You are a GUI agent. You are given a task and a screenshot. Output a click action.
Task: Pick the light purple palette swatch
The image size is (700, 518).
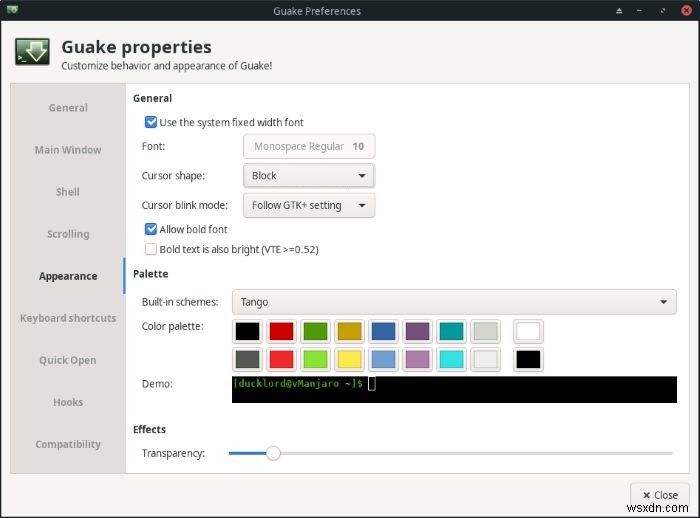[417, 359]
